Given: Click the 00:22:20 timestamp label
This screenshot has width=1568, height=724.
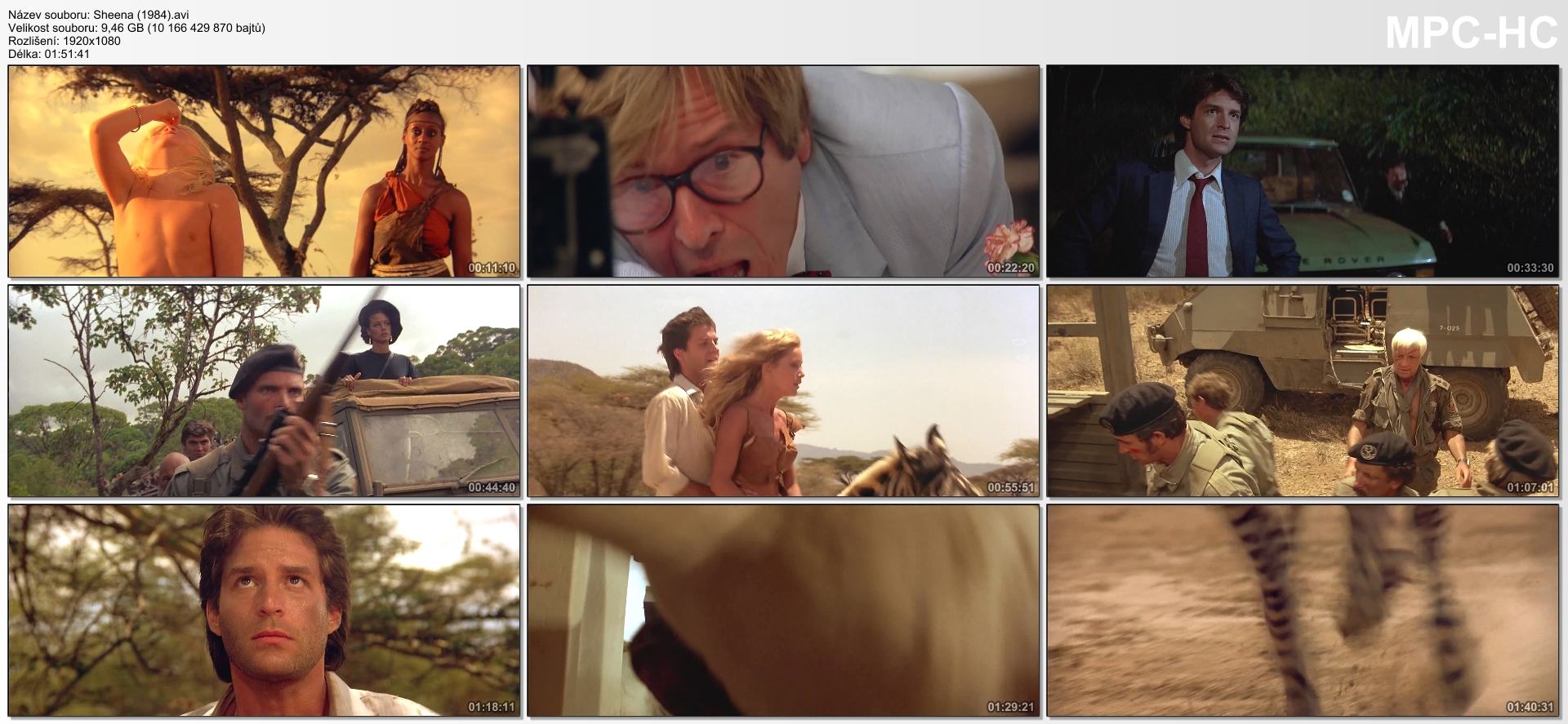Looking at the screenshot, I should coord(1010,268).
